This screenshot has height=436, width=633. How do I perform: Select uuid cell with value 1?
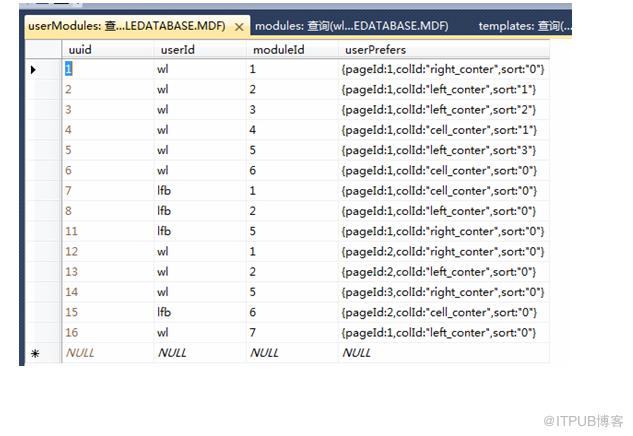108,69
